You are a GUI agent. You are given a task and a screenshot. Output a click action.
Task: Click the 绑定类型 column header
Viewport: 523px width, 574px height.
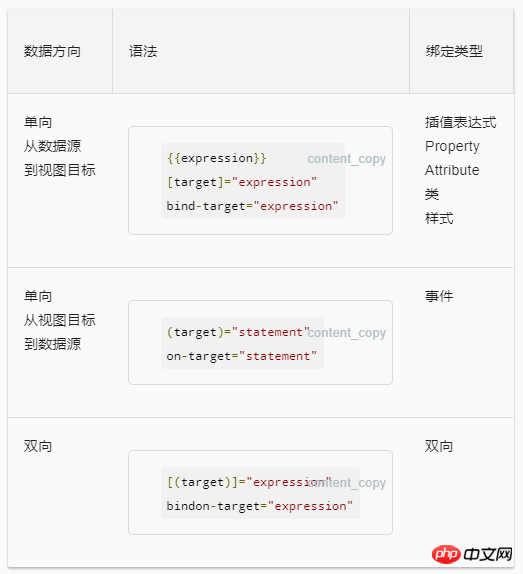click(x=454, y=51)
